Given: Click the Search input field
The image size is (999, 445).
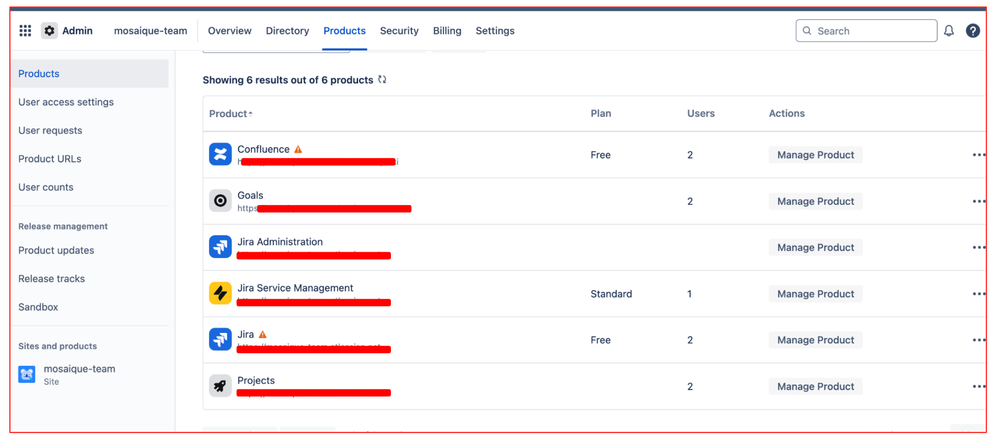Looking at the screenshot, I should [x=866, y=31].
